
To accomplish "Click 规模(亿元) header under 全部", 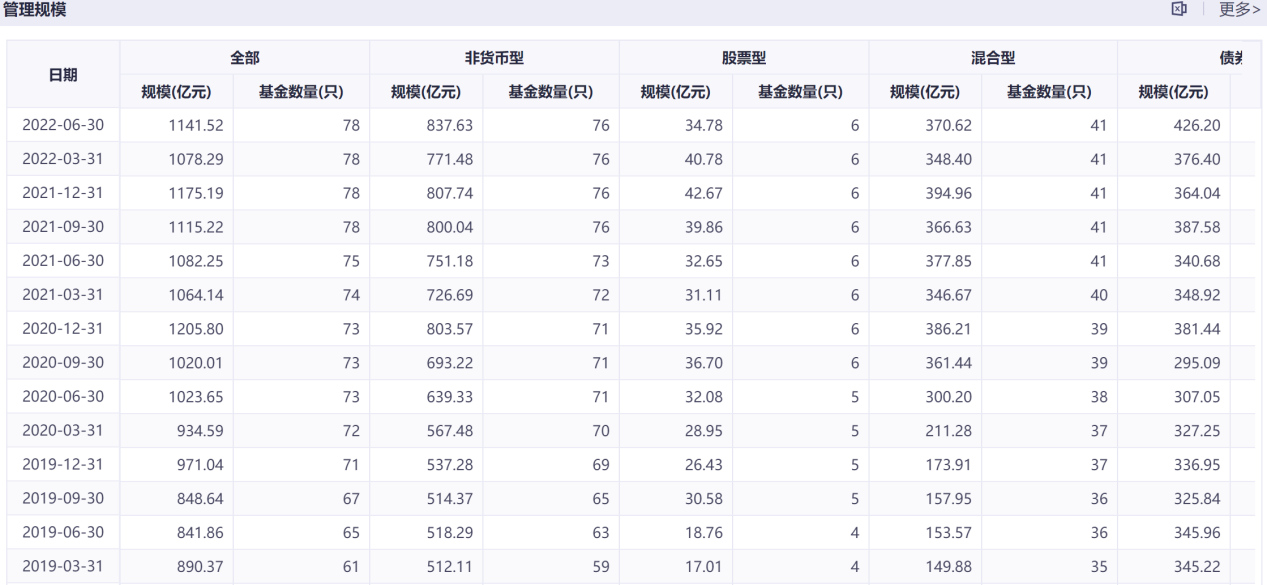I will [176, 93].
